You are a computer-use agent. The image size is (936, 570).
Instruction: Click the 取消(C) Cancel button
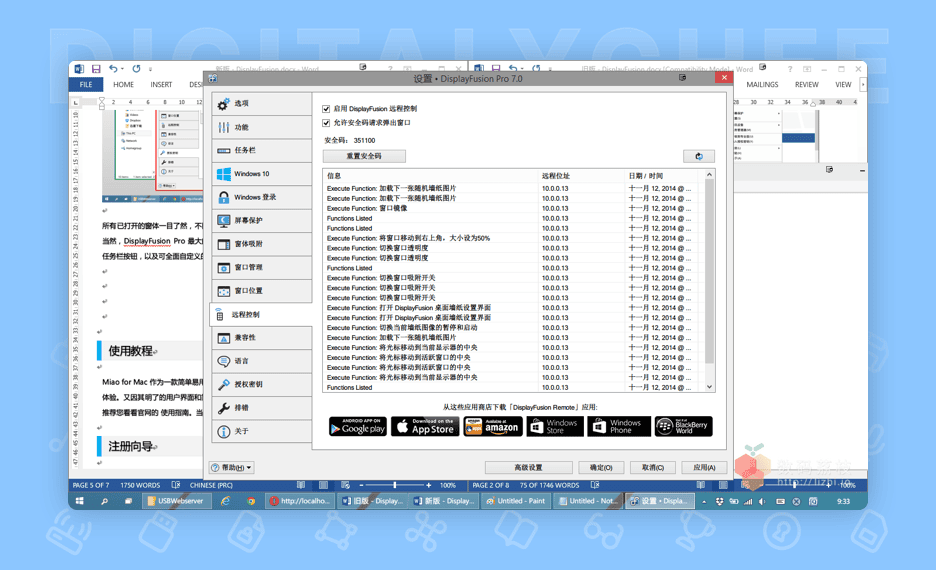(652, 467)
